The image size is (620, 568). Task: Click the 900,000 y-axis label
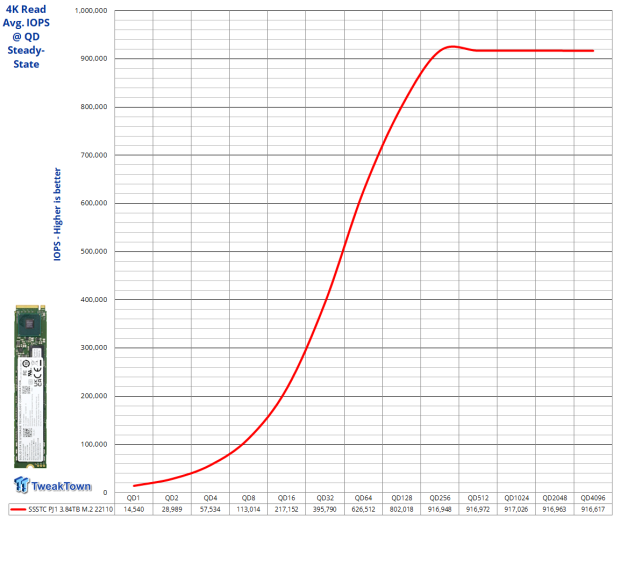pyautogui.click(x=94, y=59)
